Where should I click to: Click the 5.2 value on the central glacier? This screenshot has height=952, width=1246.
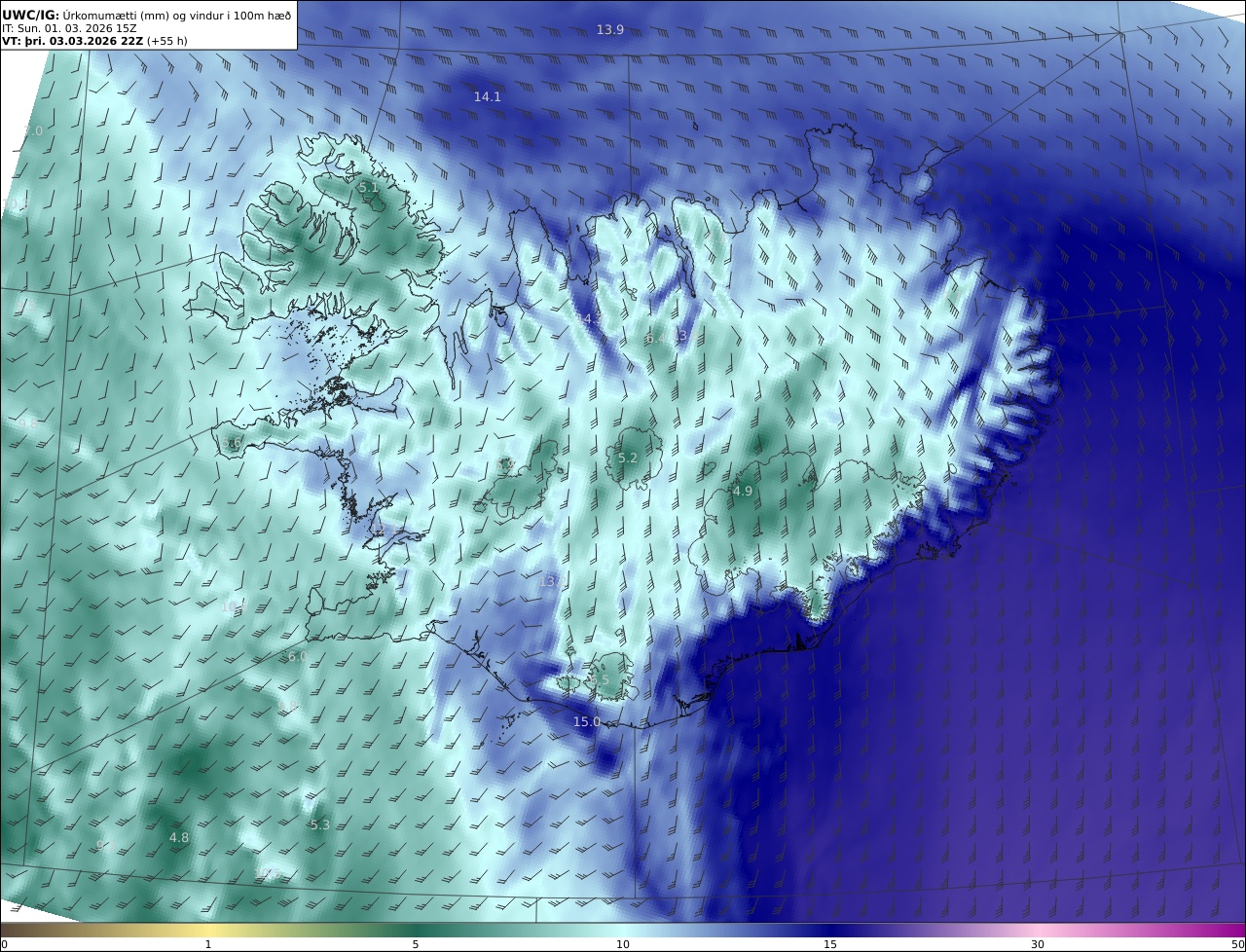(x=628, y=458)
